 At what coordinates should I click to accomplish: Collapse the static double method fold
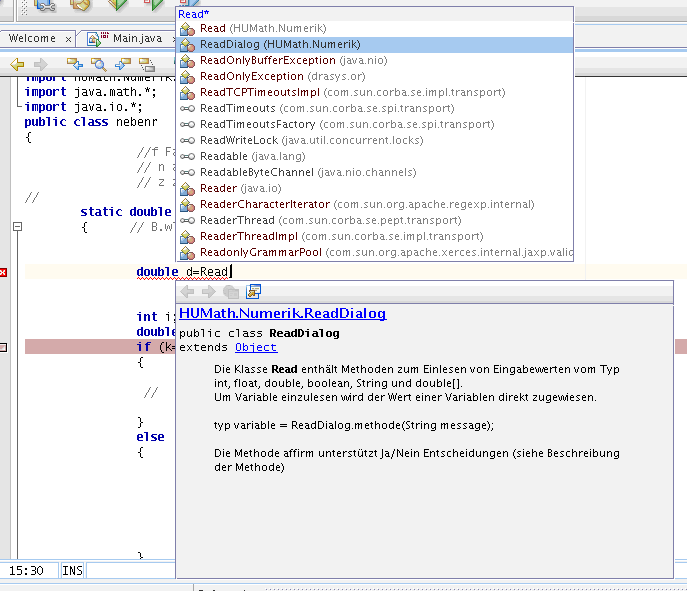pos(17,227)
